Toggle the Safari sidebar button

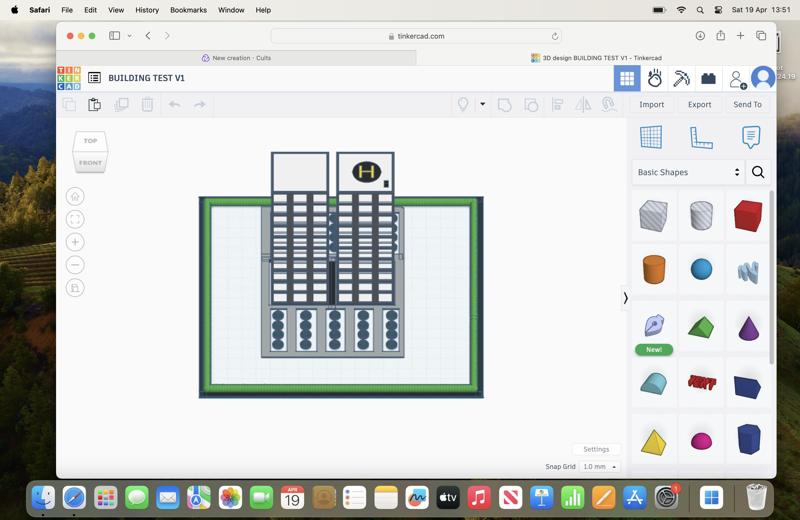click(114, 36)
